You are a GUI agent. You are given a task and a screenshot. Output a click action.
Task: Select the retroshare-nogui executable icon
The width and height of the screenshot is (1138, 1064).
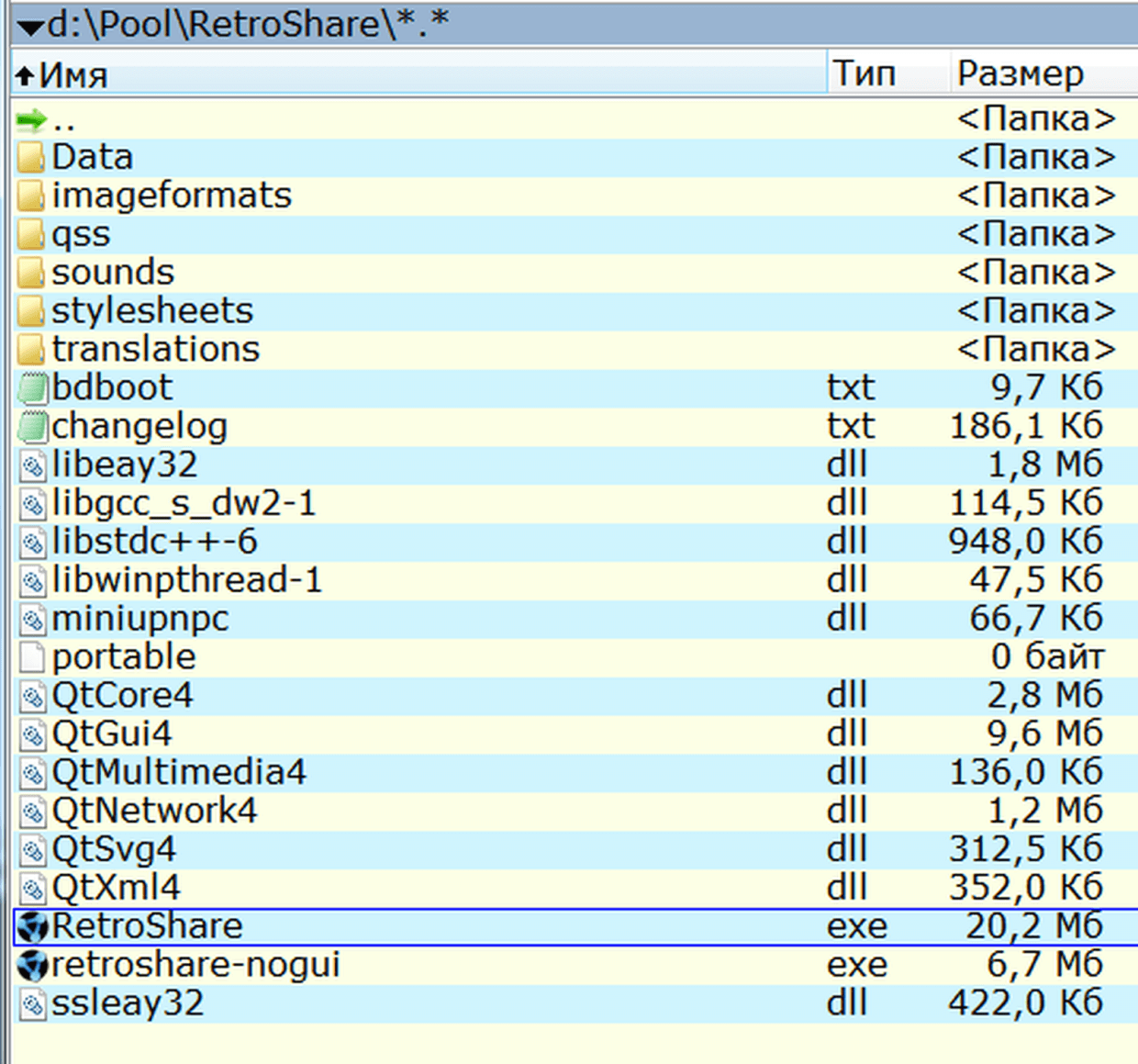click(x=32, y=965)
